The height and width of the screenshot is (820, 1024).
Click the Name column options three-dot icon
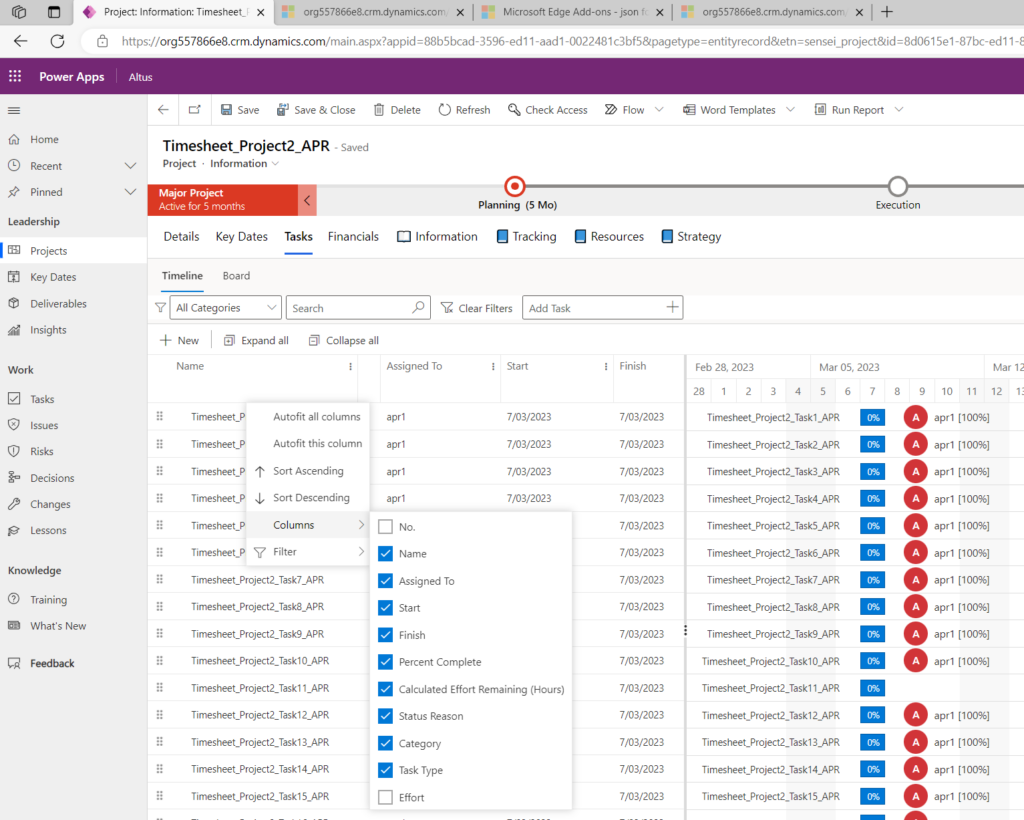point(351,366)
